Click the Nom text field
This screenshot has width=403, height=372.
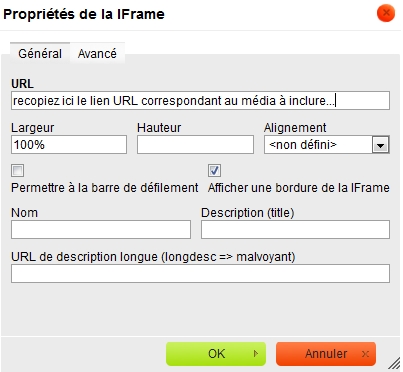click(x=101, y=229)
